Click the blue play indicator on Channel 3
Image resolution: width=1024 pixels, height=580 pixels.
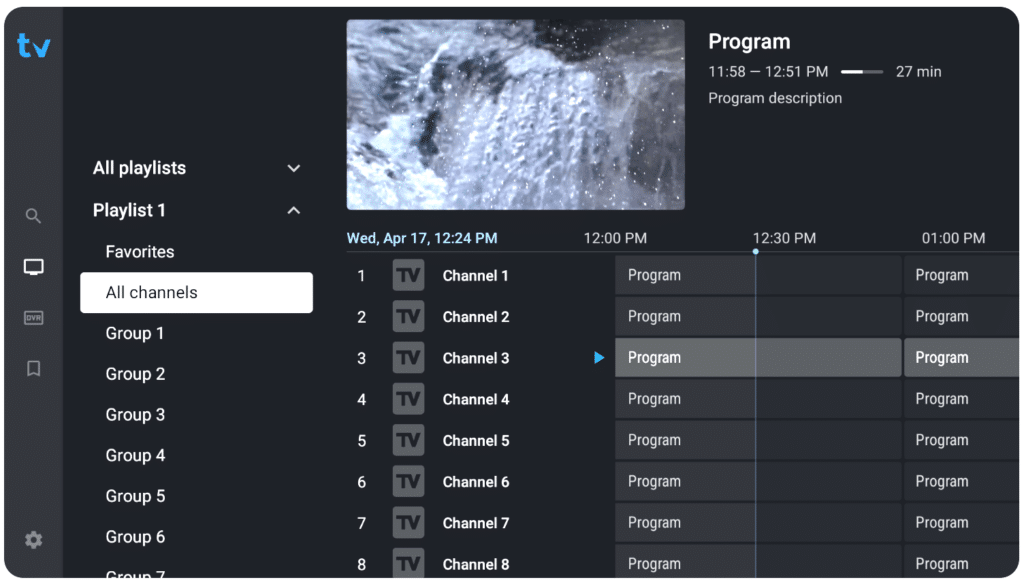pos(599,357)
